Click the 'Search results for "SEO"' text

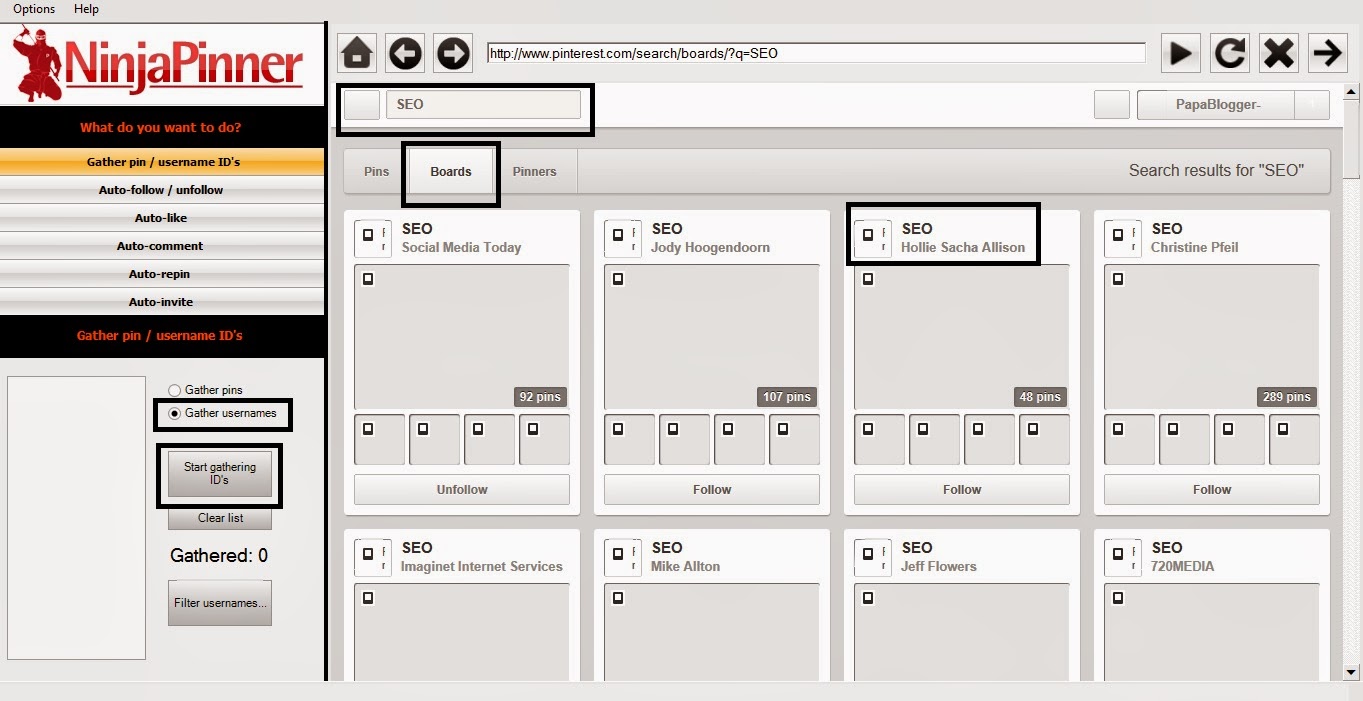tap(1216, 170)
